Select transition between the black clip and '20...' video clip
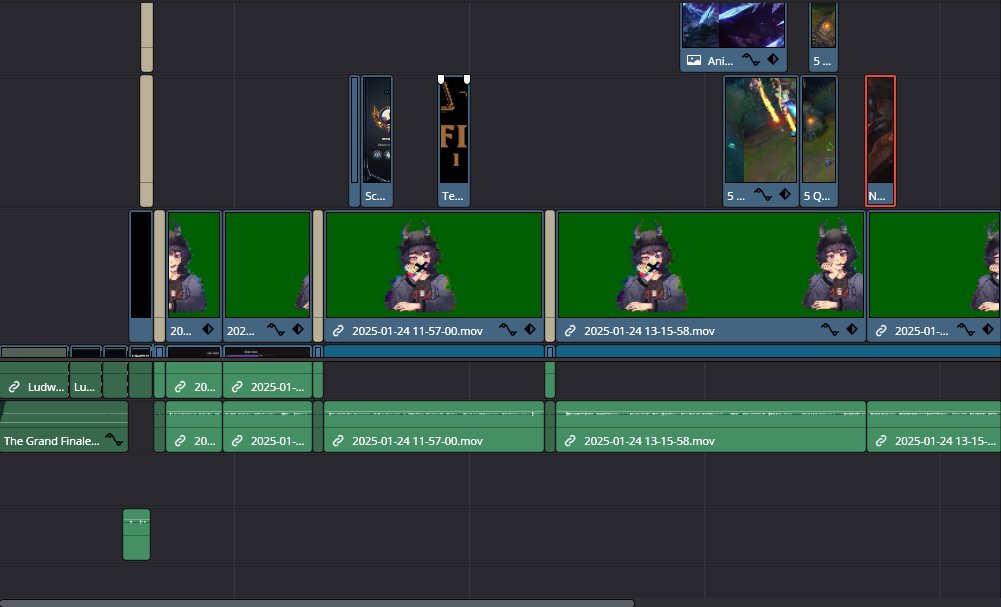 click(160, 276)
